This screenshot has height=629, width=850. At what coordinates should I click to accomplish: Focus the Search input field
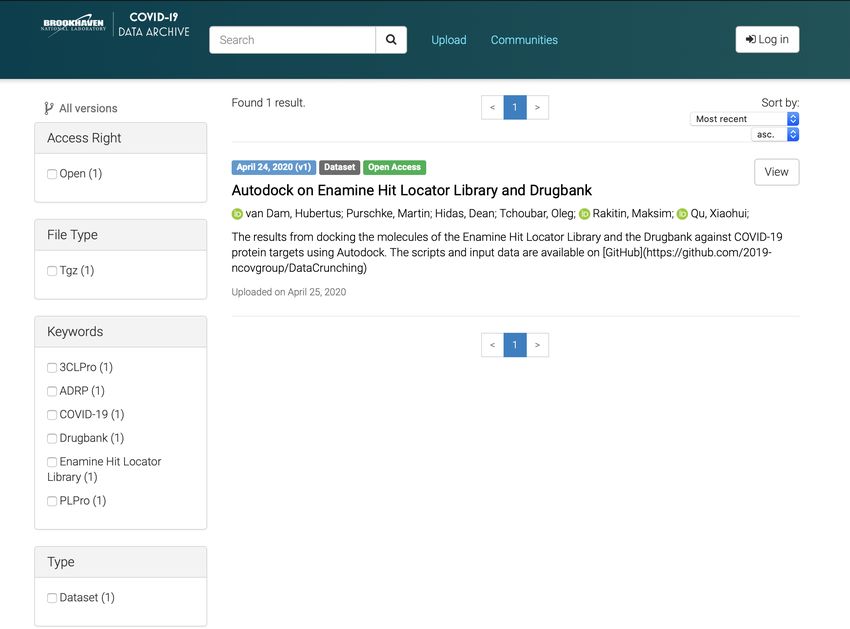292,40
